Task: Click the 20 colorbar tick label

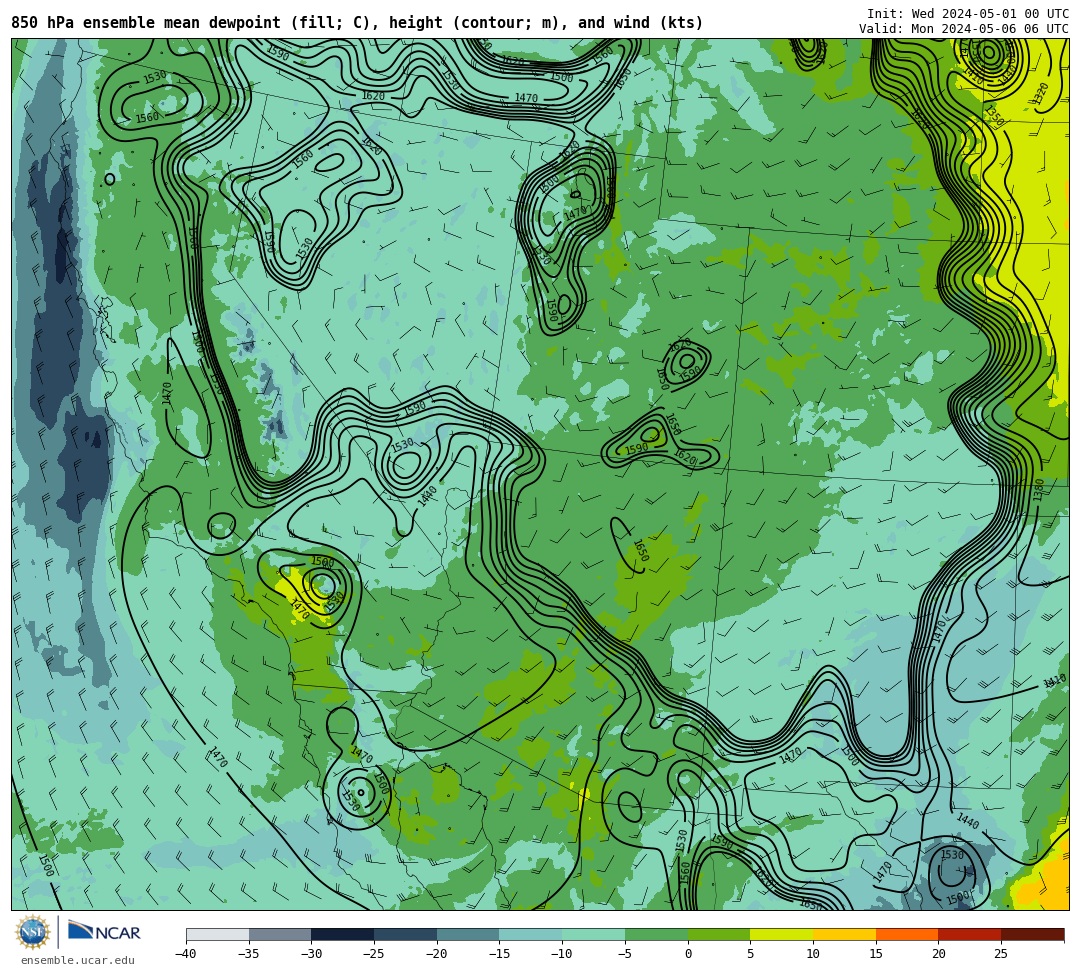Action: pos(938,954)
